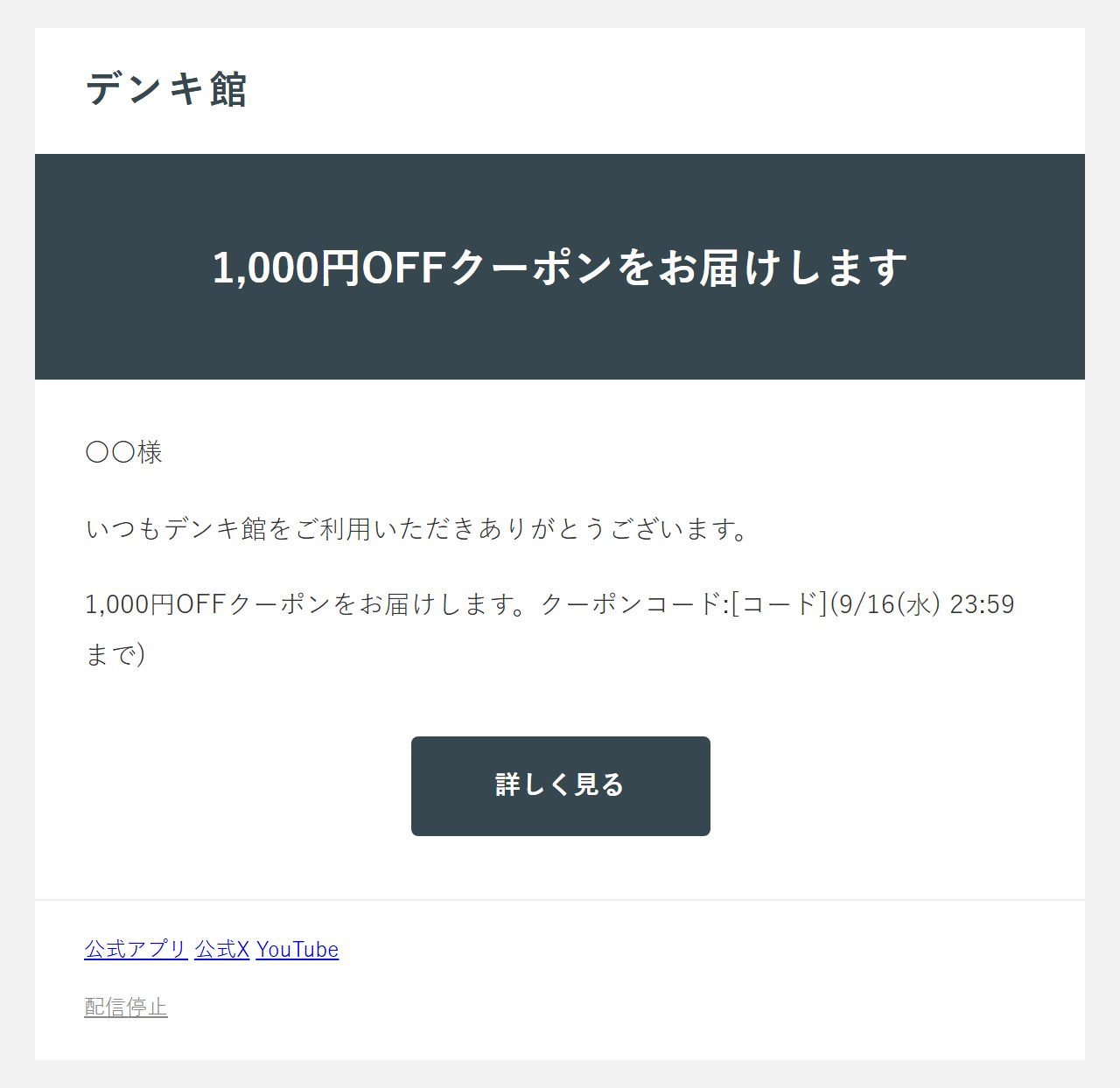
Task: Click the クーポンコード: label text
Action: tap(634, 604)
